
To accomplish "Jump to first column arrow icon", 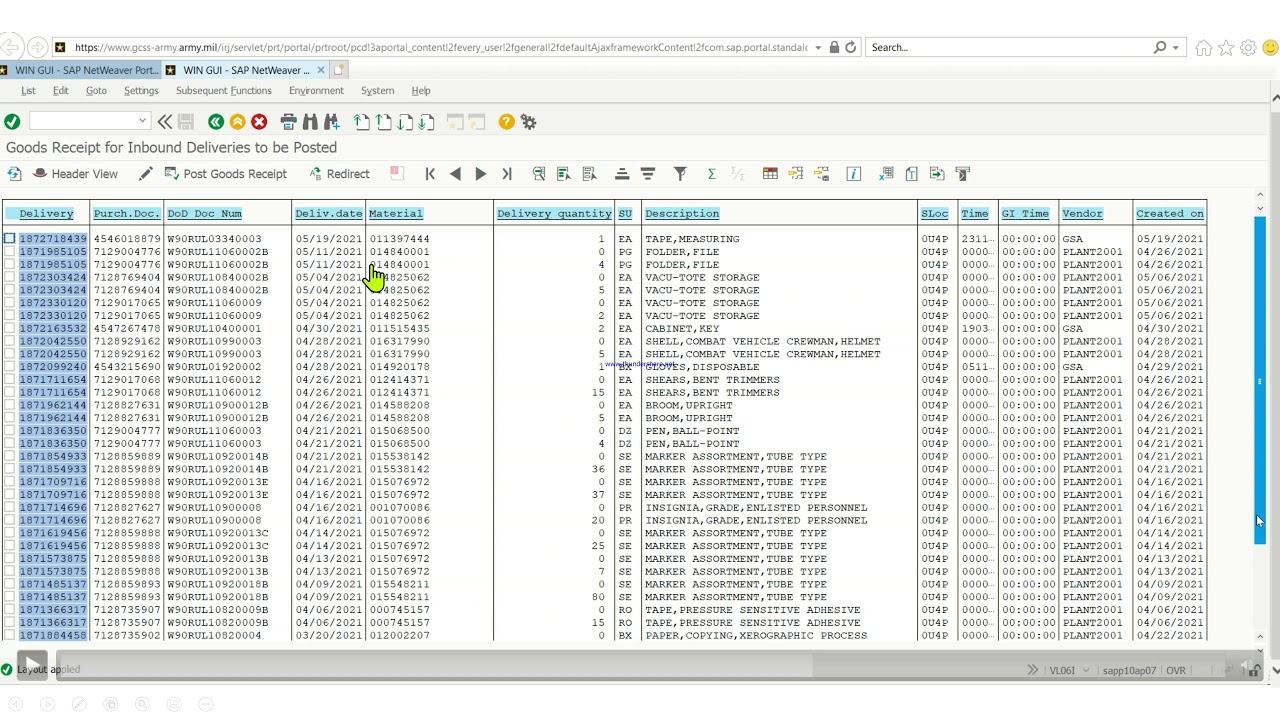I will point(430,174).
